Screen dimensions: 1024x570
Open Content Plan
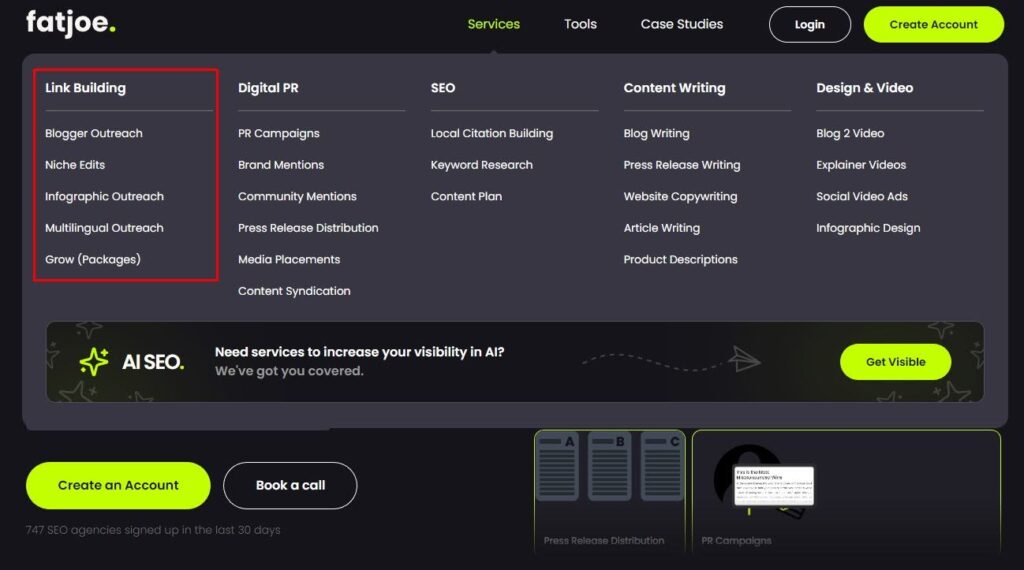click(x=466, y=197)
